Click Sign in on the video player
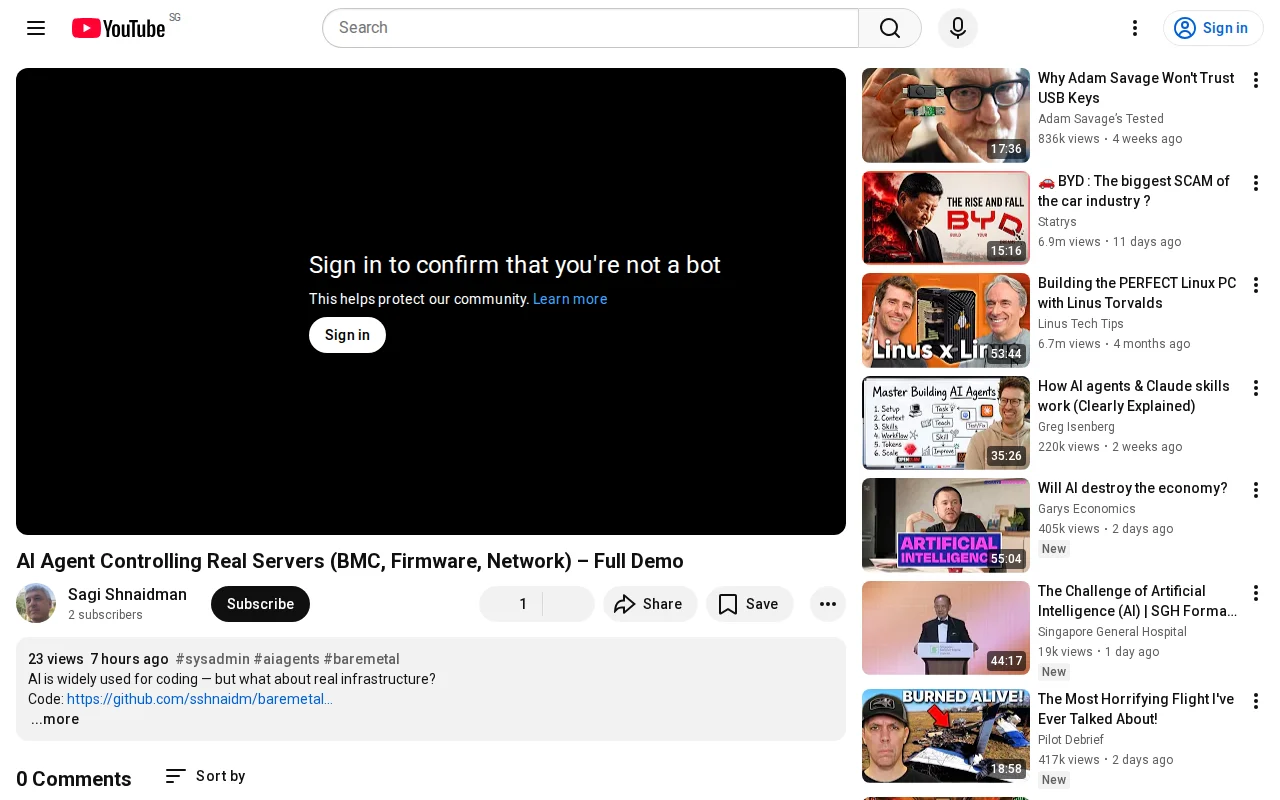1280x800 pixels. [x=347, y=335]
